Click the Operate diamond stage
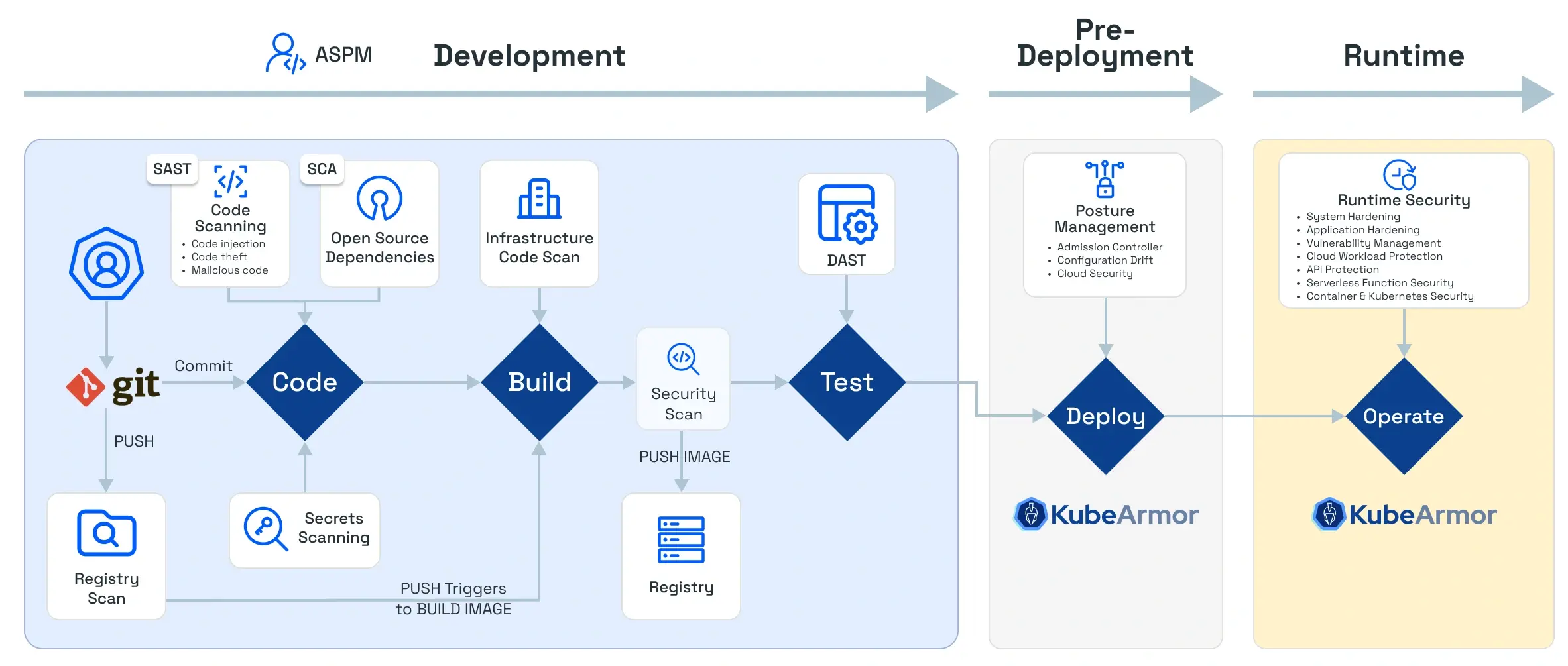 tap(1404, 416)
